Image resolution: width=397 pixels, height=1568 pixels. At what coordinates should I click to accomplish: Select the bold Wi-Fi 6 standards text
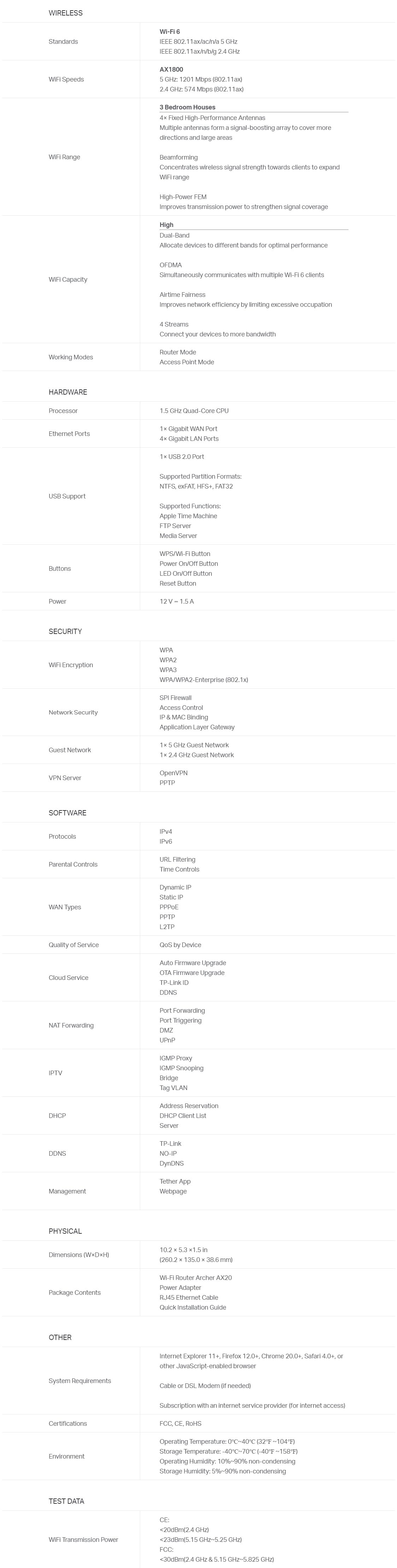click(x=170, y=32)
